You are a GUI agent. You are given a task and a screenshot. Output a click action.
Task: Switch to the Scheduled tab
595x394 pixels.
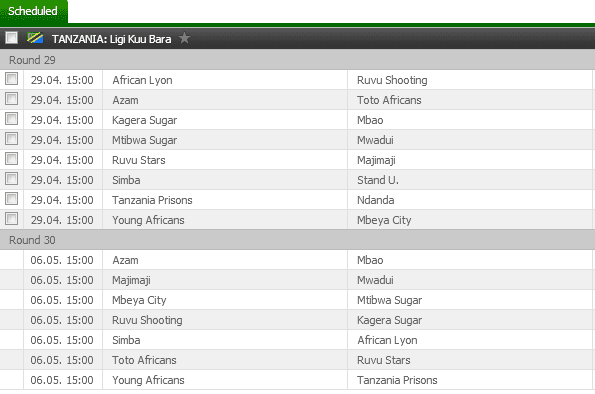tap(33, 11)
